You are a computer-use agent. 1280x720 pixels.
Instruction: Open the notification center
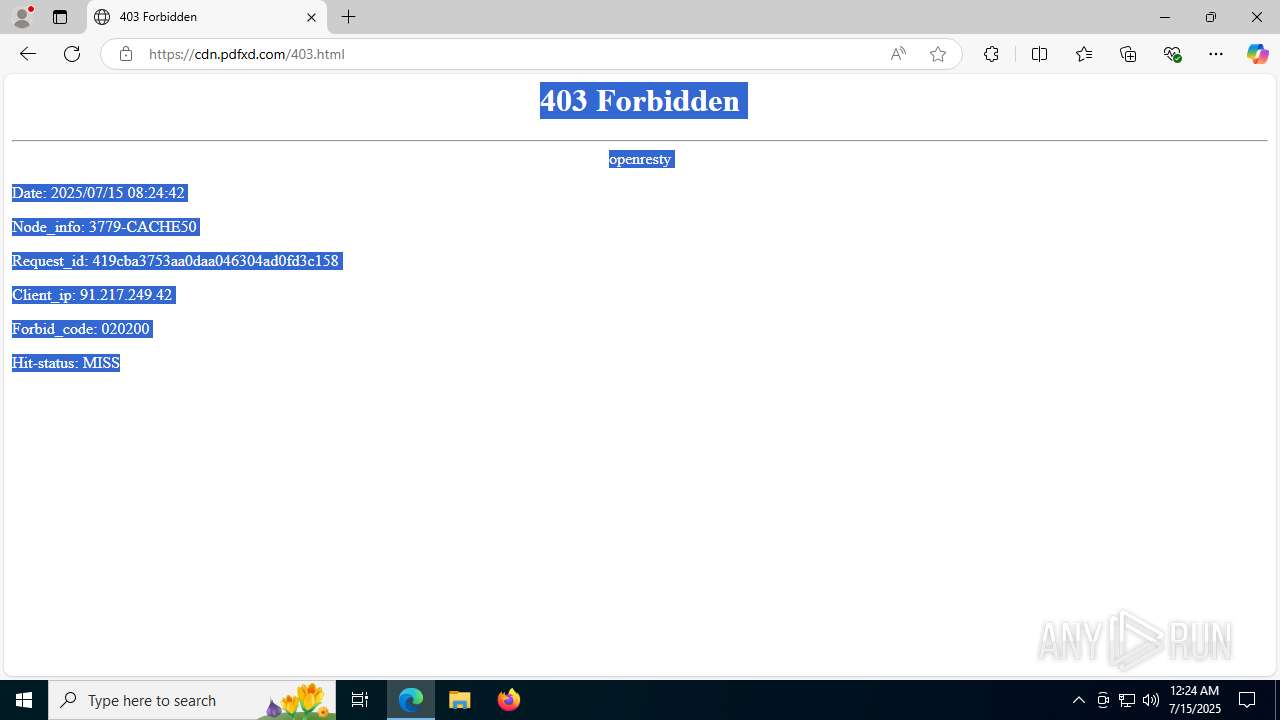(x=1247, y=700)
